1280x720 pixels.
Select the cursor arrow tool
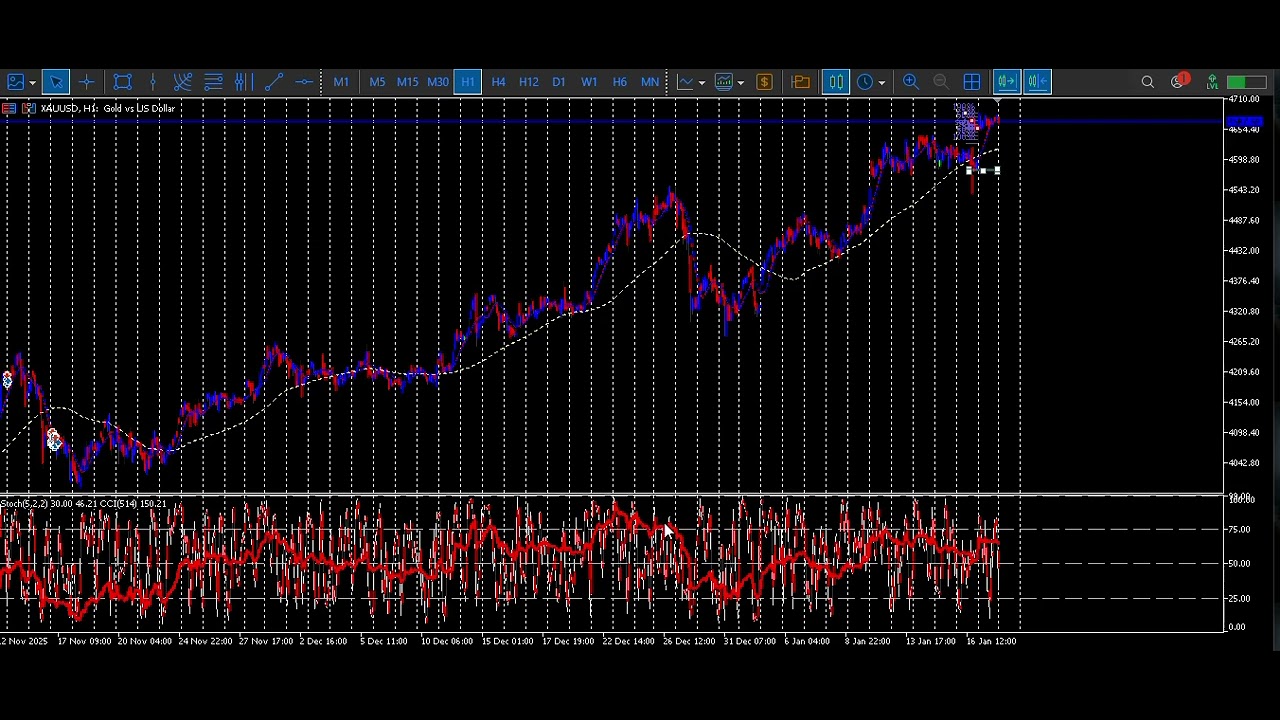(55, 82)
